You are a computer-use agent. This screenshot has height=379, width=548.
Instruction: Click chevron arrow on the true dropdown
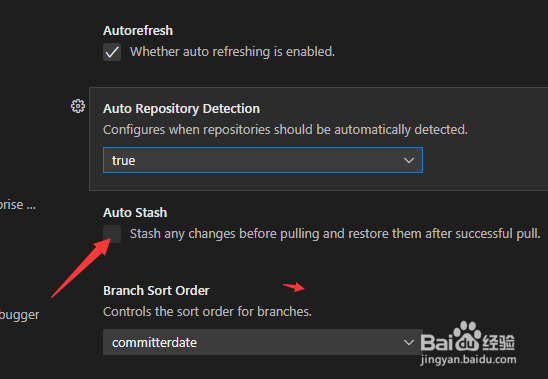(409, 160)
